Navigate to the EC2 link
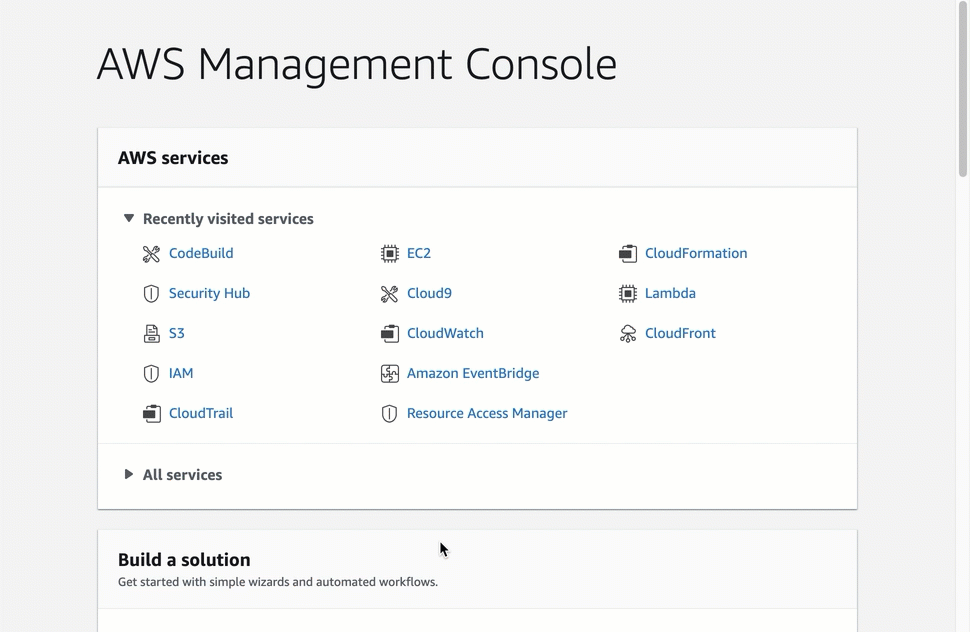Image resolution: width=970 pixels, height=632 pixels. [x=418, y=254]
